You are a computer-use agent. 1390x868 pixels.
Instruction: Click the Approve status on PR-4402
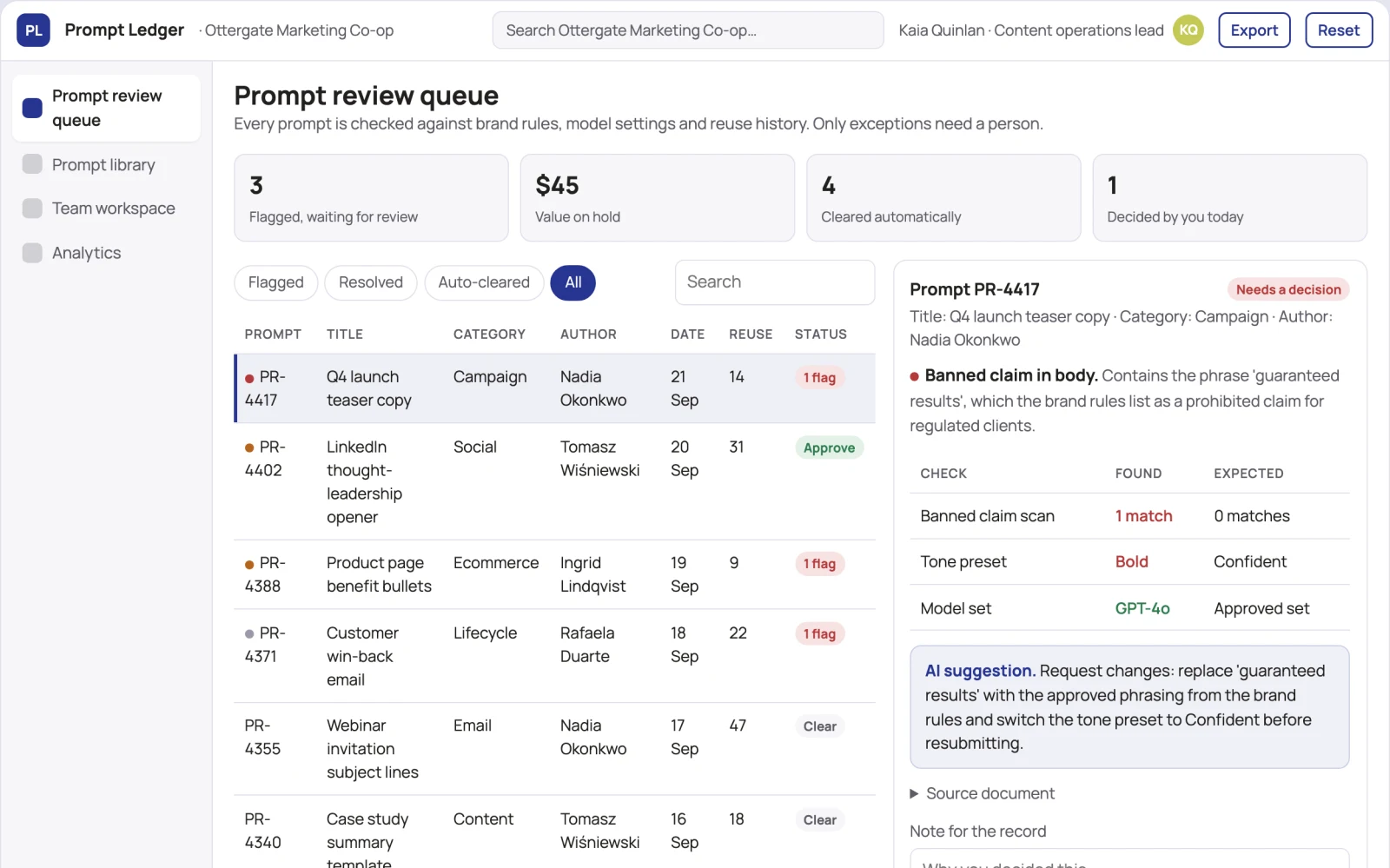pyautogui.click(x=829, y=448)
